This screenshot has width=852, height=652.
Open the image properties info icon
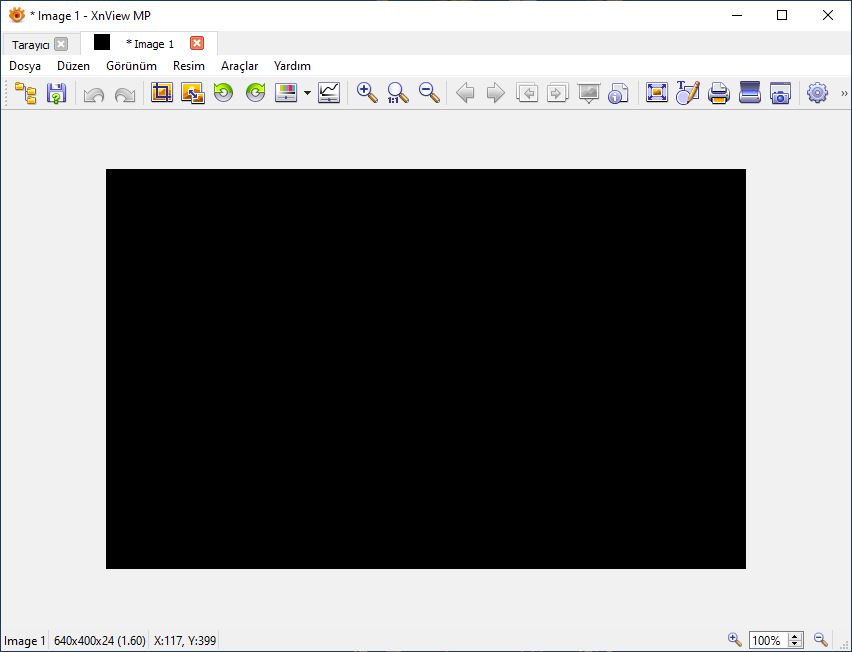click(x=618, y=93)
